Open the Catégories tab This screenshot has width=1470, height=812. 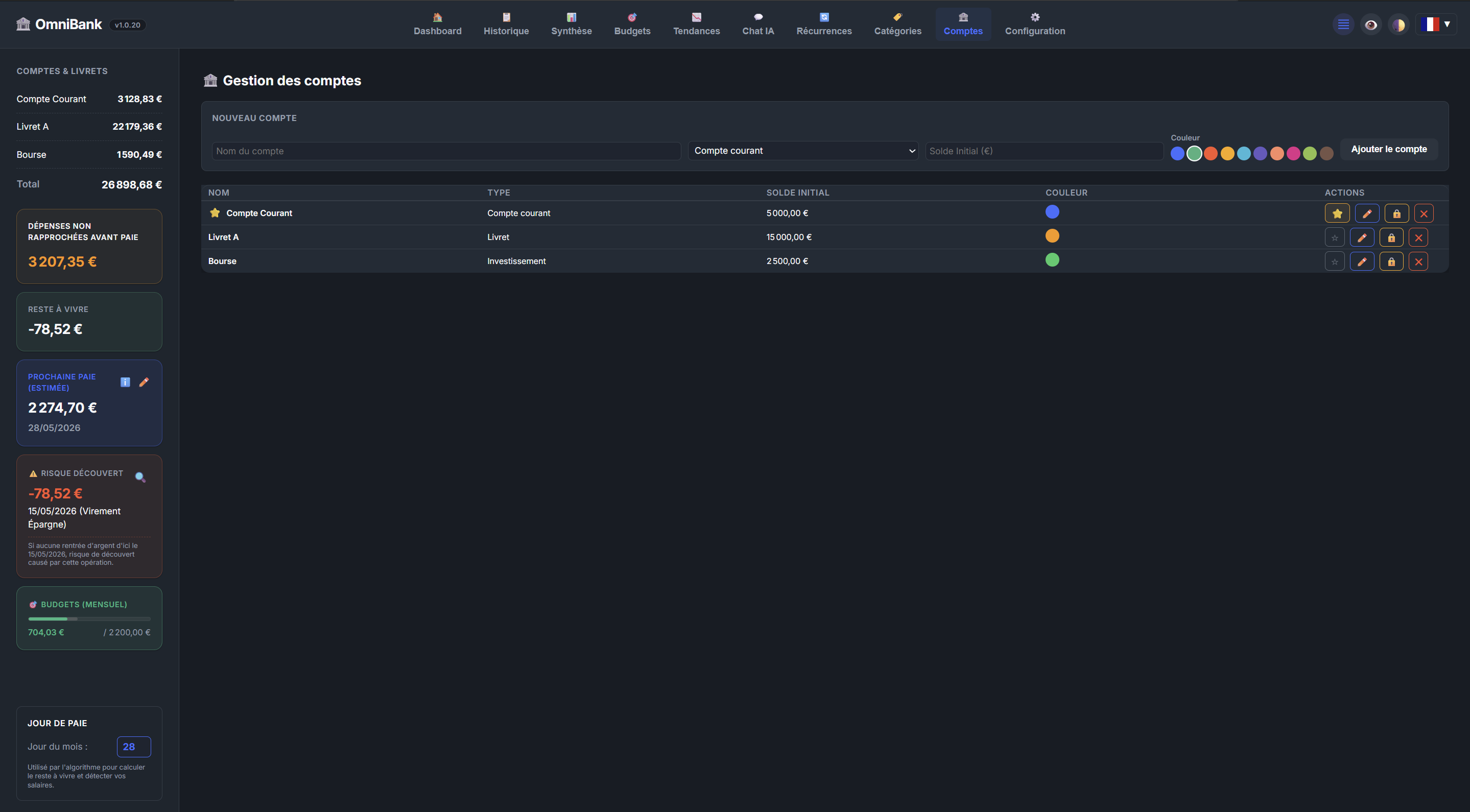point(897,25)
